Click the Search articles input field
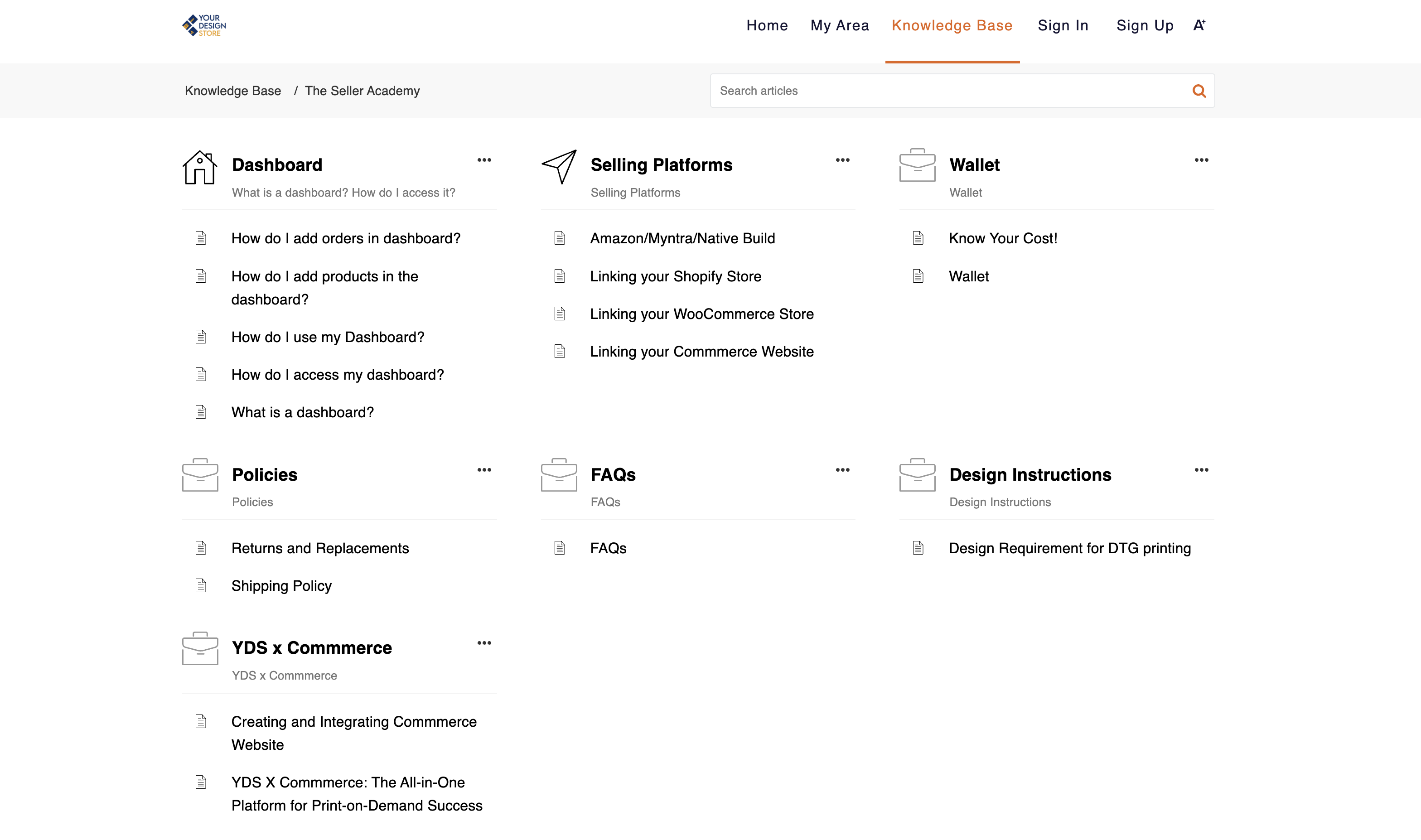This screenshot has height=840, width=1421. click(906, 91)
